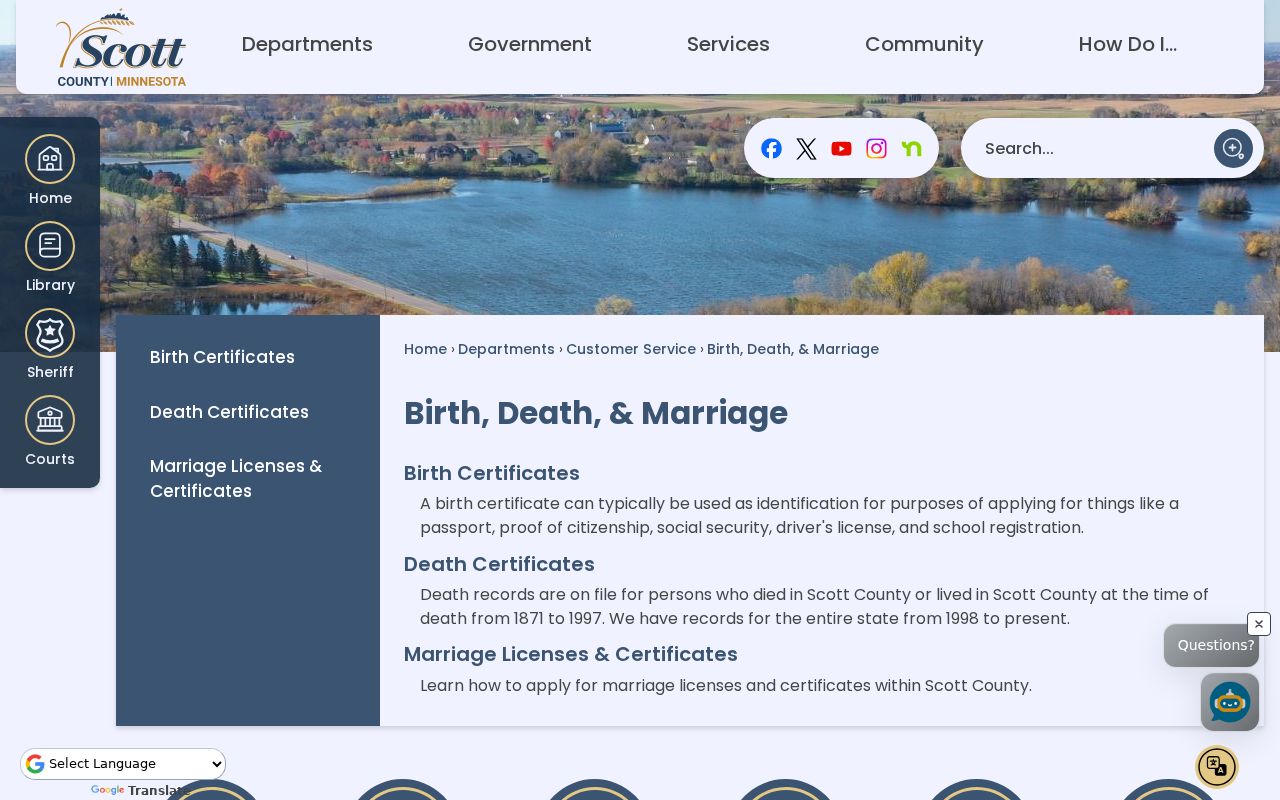The image size is (1280, 800).
Task: Open the Scott County Minnesota logo homepage
Action: pos(121,48)
